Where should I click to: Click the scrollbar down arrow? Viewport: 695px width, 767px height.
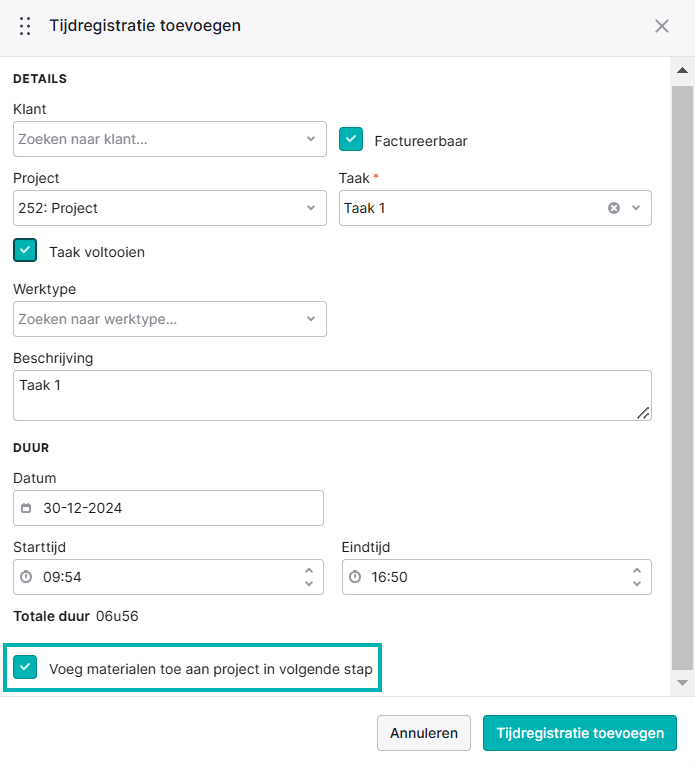click(x=682, y=683)
